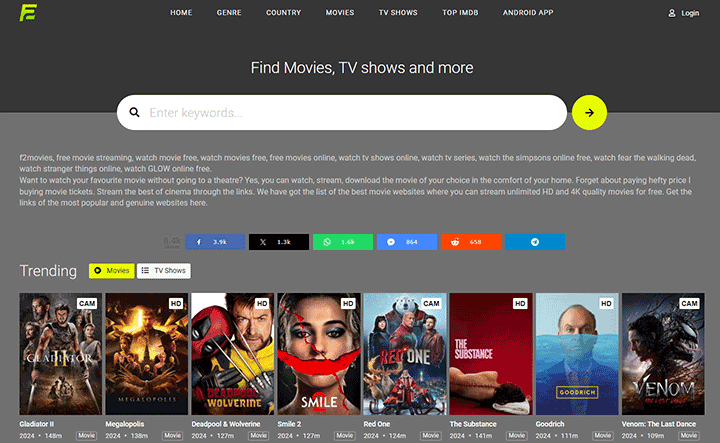Image resolution: width=720 pixels, height=443 pixels.
Task: Click the user icon beside Login
Action: pyautogui.click(x=671, y=13)
